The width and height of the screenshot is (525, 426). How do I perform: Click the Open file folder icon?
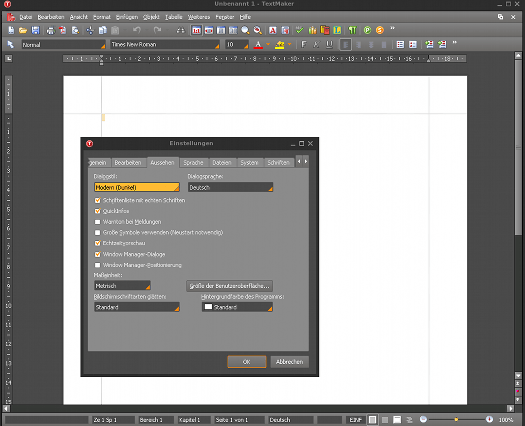click(x=23, y=30)
